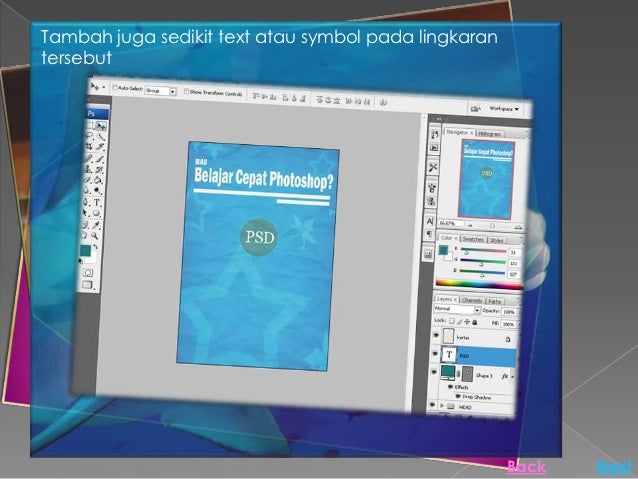Hide the Drop Shadow effect
The height and width of the screenshot is (479, 638).
pos(457,396)
